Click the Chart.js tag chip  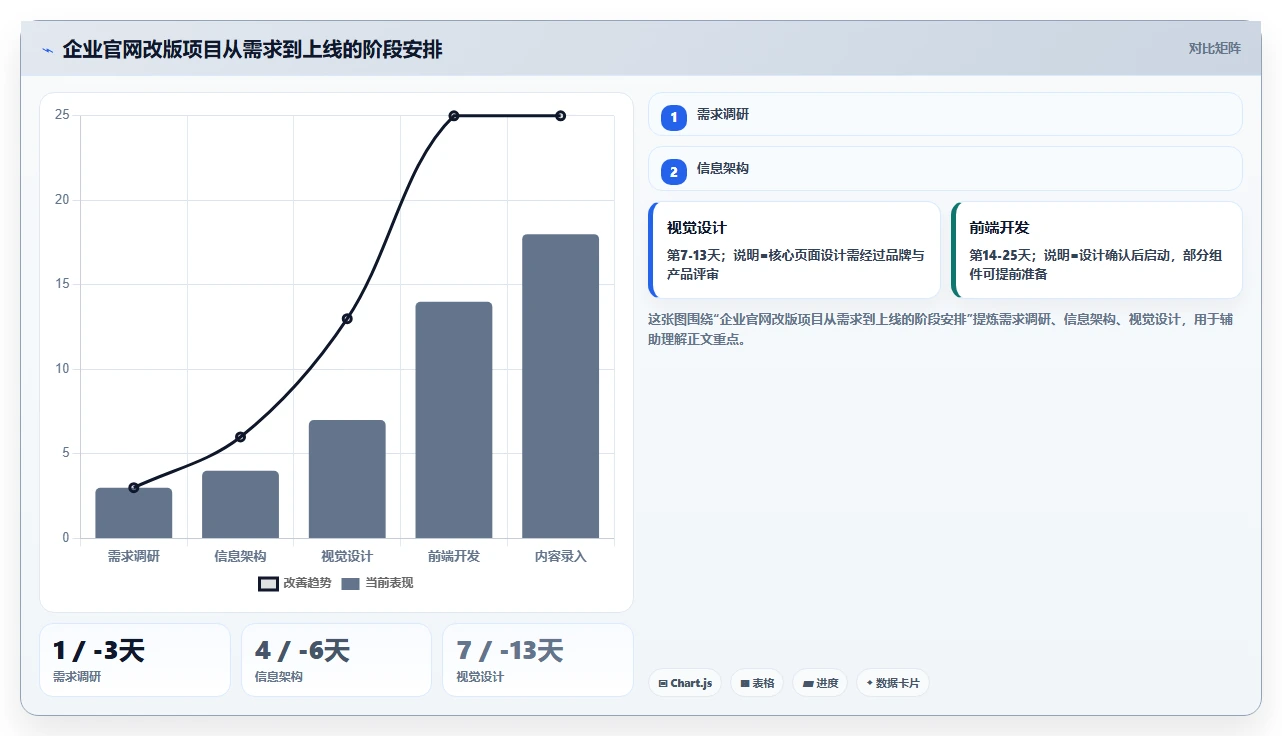tap(685, 683)
